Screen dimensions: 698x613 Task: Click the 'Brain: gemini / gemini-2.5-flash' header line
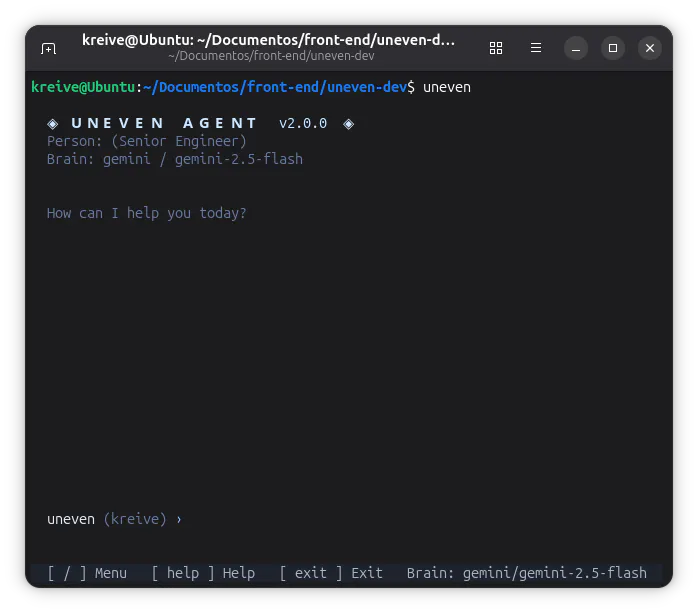pyautogui.click(x=174, y=159)
